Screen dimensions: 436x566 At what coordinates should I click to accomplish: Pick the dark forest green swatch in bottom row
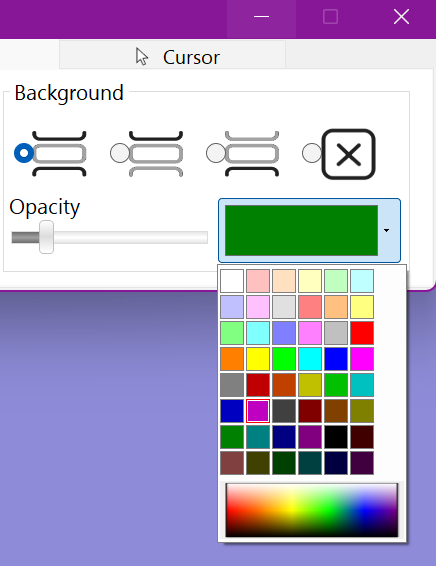pyautogui.click(x=284, y=463)
